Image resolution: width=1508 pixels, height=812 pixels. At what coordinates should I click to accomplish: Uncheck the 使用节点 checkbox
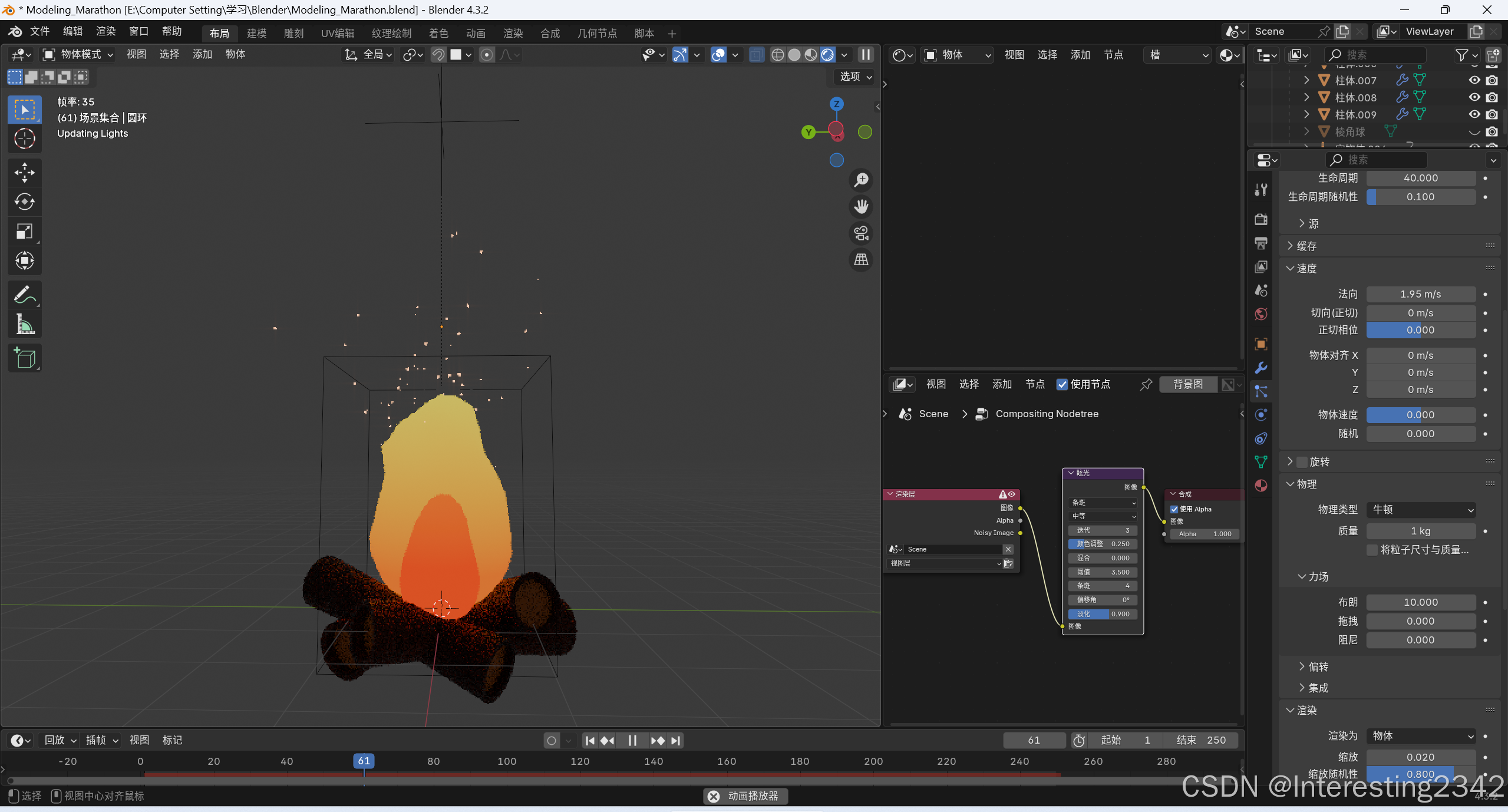click(x=1062, y=384)
